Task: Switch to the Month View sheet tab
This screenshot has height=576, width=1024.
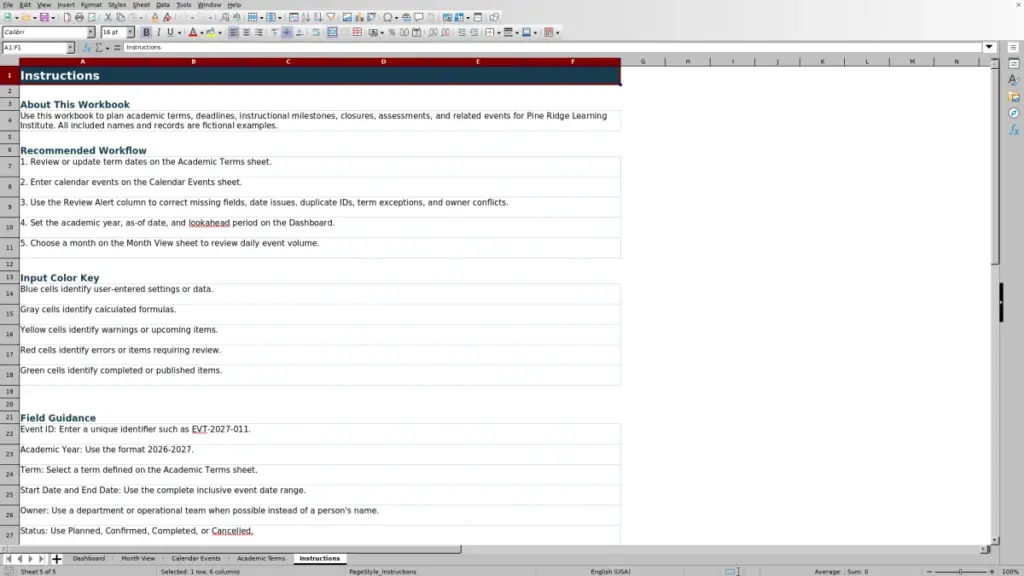Action: pyautogui.click(x=138, y=558)
